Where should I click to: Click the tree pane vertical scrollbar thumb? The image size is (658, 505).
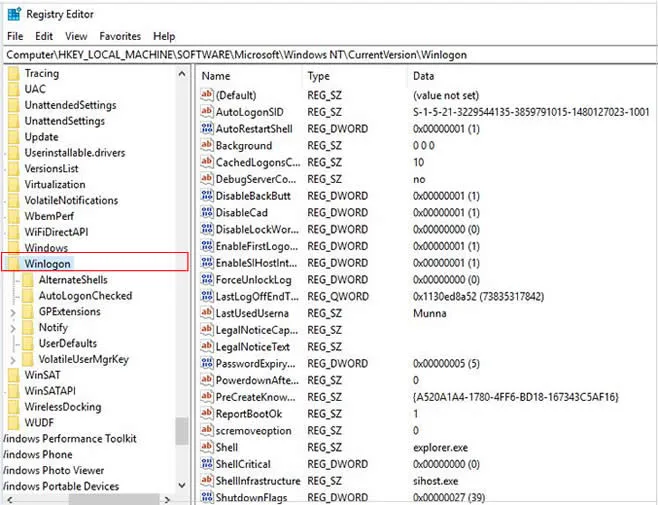[182, 430]
